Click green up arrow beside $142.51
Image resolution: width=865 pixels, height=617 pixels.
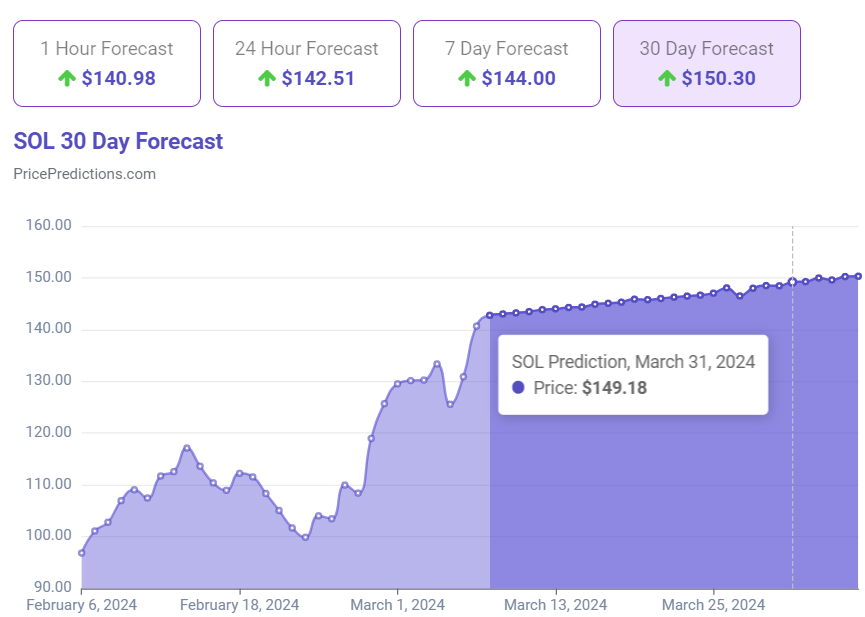pyautogui.click(x=267, y=78)
